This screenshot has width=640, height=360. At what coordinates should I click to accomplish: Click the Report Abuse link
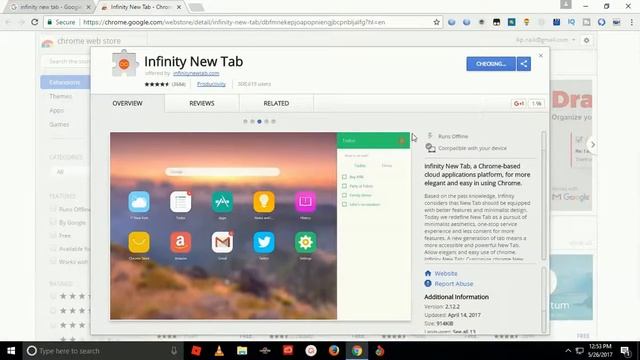453,284
